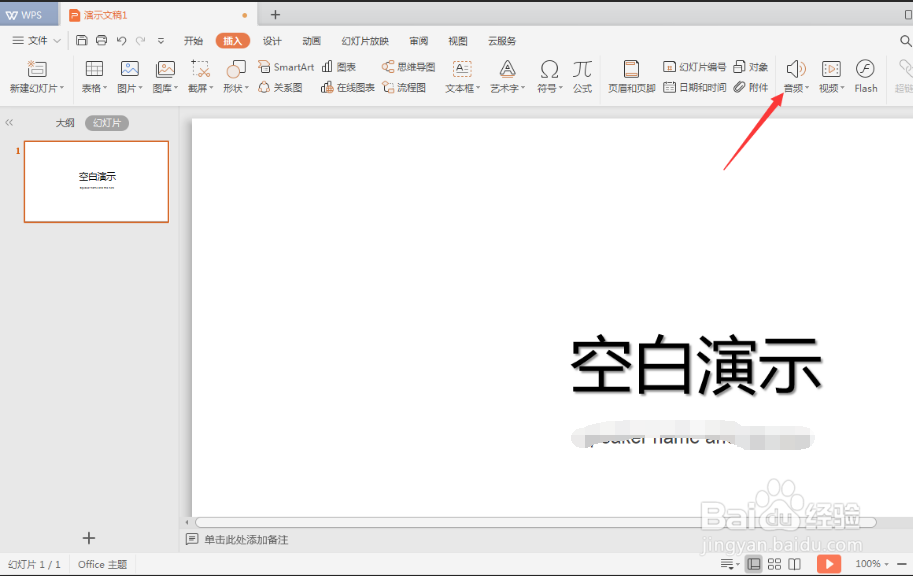Click the Print icon in quick toolbar

101,40
